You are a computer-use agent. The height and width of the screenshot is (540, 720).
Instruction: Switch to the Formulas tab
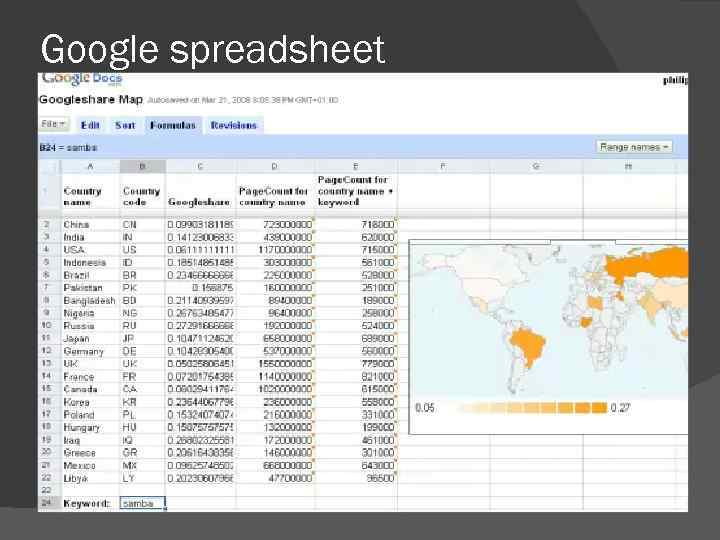pos(173,125)
